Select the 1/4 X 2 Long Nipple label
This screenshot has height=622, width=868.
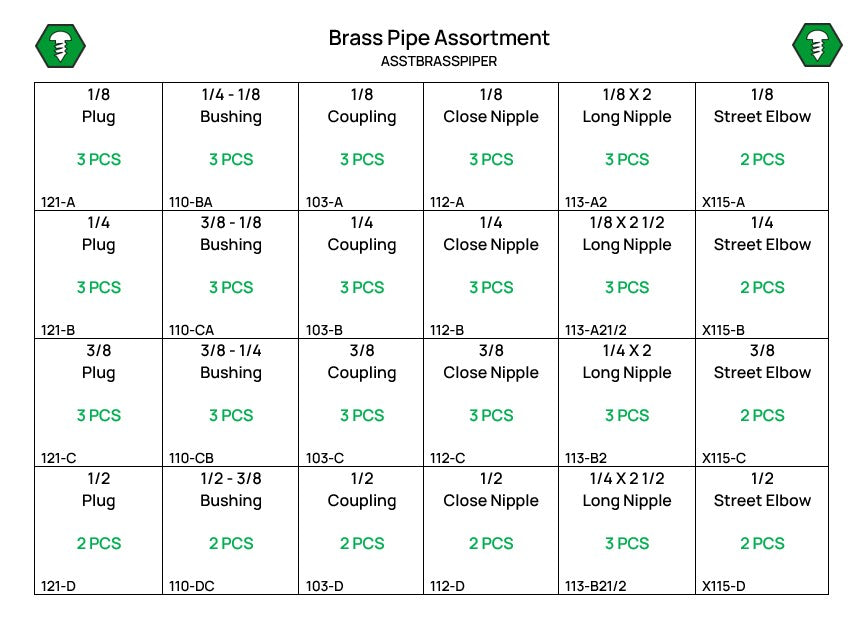(627, 361)
